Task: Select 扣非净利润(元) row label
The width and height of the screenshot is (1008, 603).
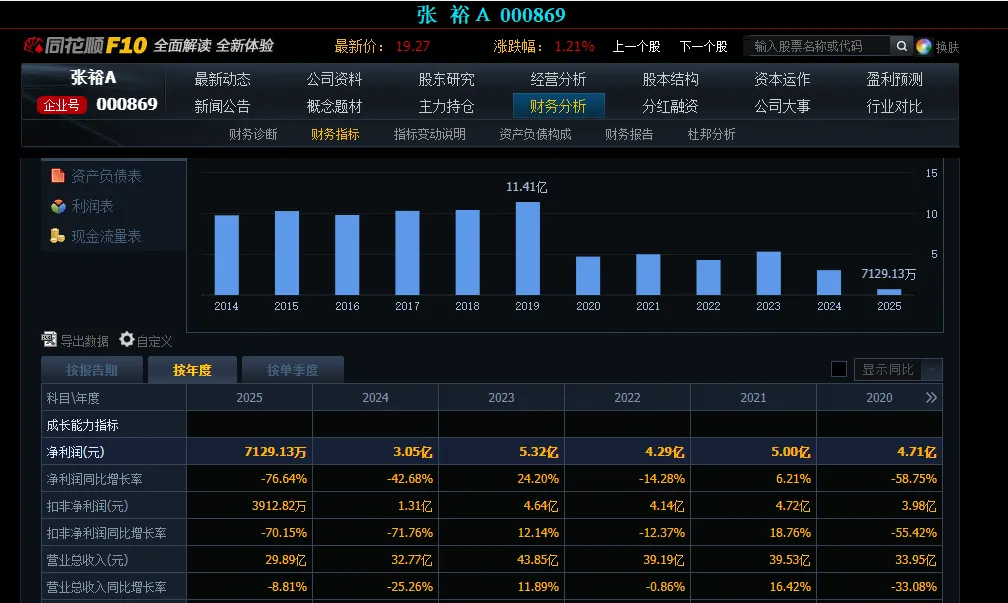Action: tap(87, 506)
